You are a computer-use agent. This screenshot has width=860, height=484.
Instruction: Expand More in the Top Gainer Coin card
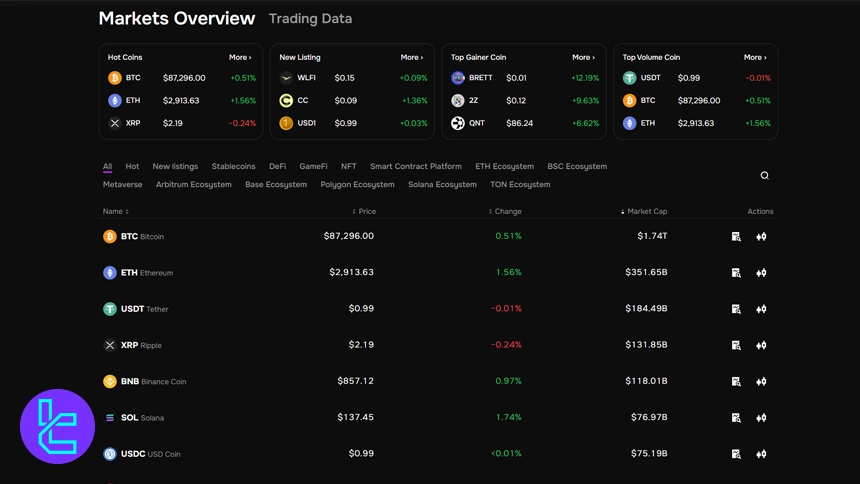(584, 57)
